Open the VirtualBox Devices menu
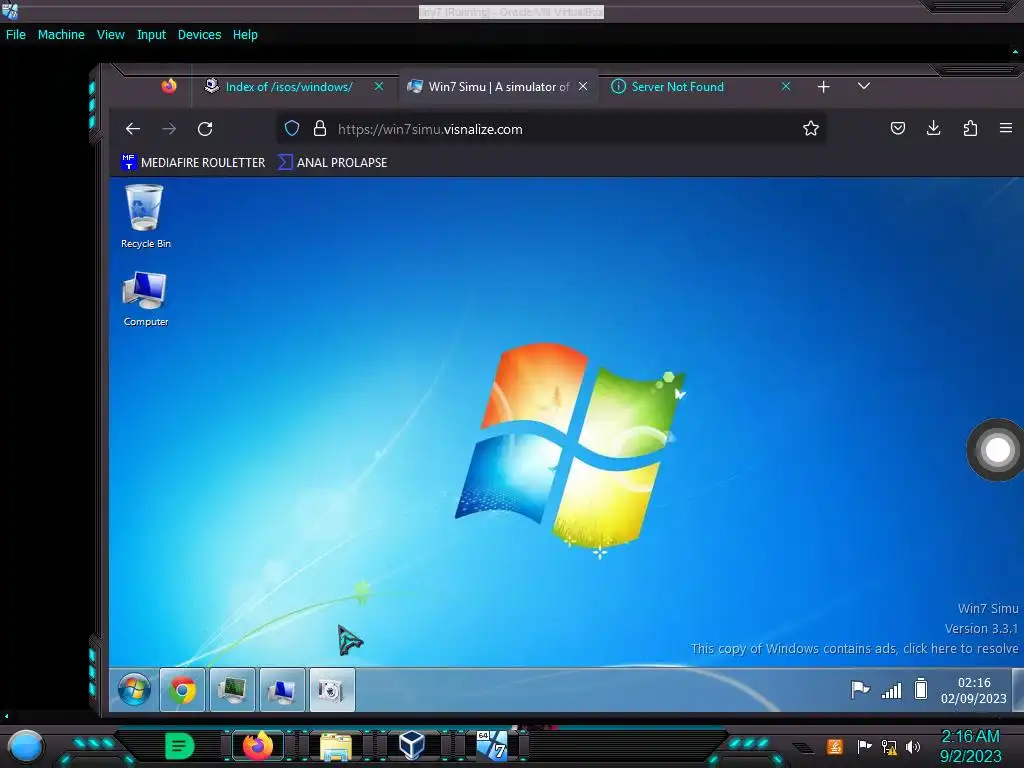This screenshot has height=768, width=1024. coord(199,35)
